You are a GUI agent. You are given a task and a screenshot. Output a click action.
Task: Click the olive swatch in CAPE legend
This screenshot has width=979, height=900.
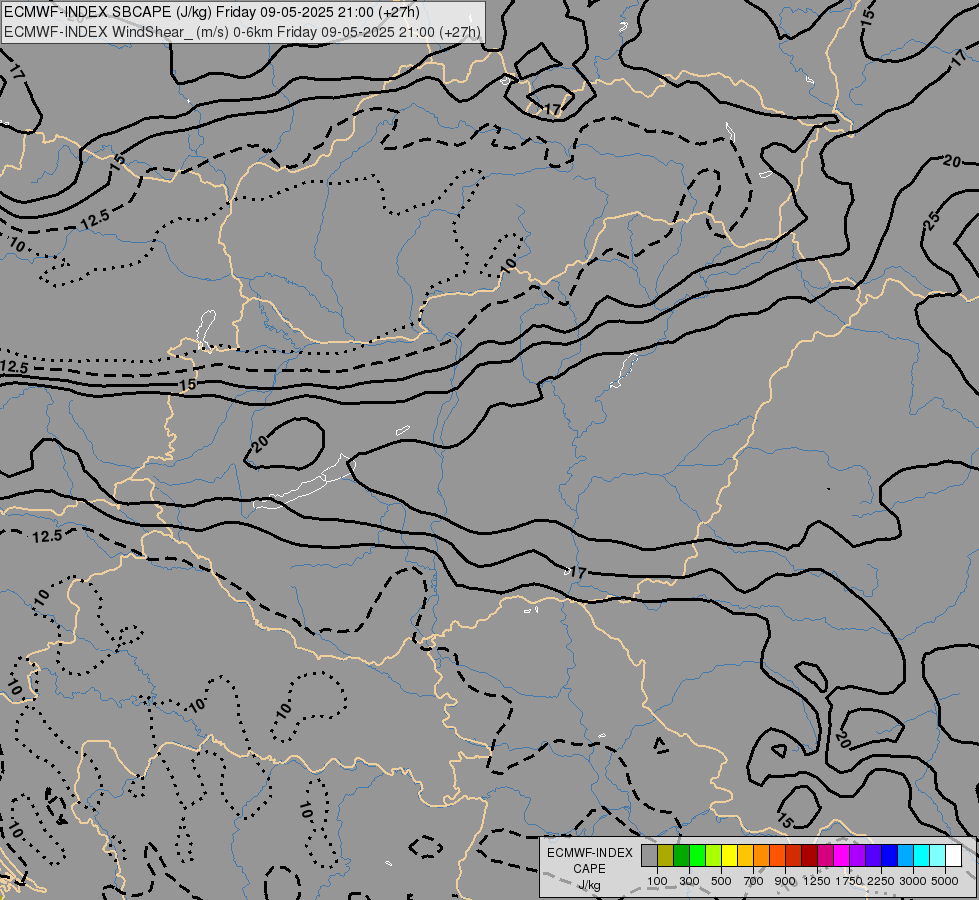[x=665, y=856]
